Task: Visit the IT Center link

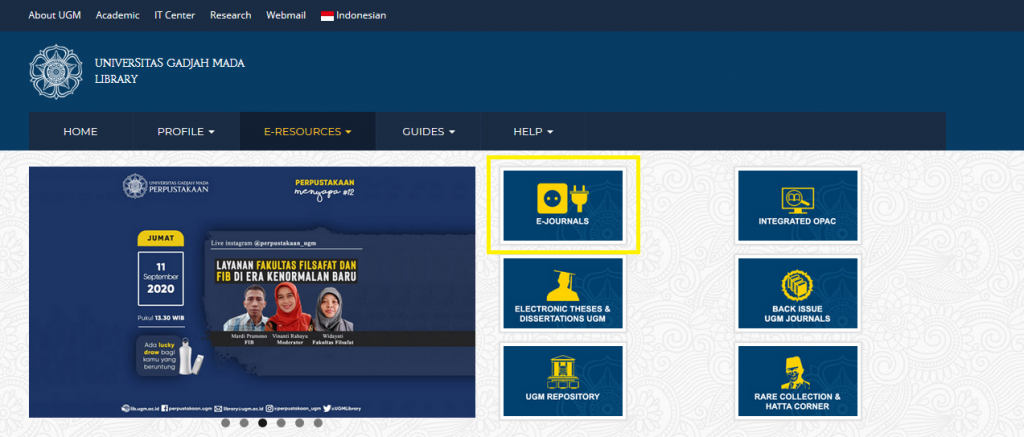Action: point(174,15)
